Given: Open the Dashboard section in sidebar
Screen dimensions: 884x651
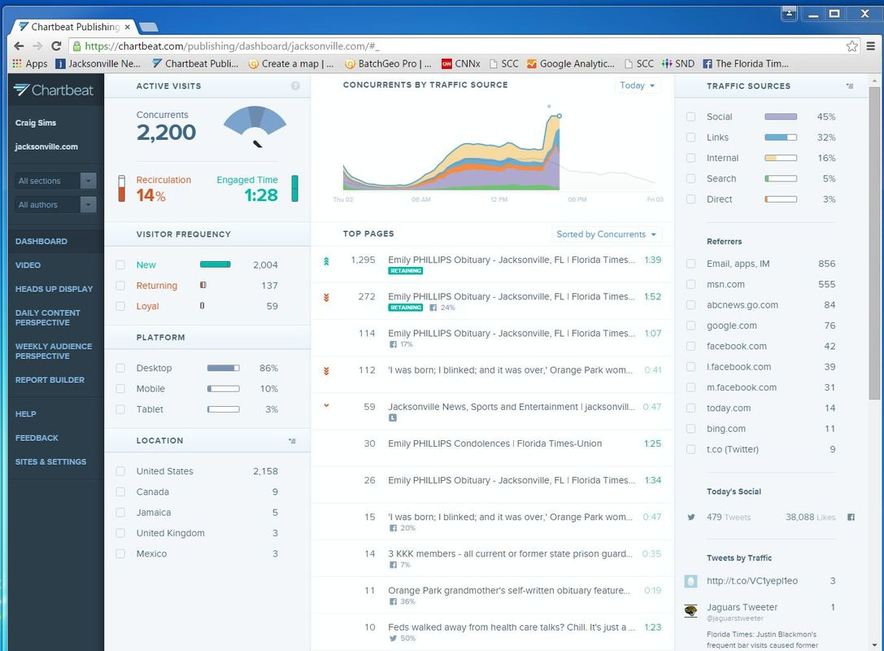Looking at the screenshot, I should pyautogui.click(x=41, y=241).
